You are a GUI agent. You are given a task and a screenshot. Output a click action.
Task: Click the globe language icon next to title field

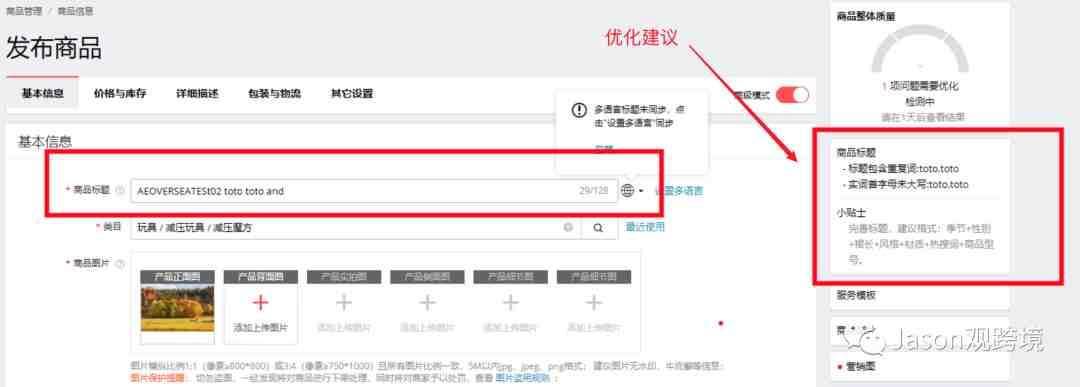pyautogui.click(x=627, y=191)
